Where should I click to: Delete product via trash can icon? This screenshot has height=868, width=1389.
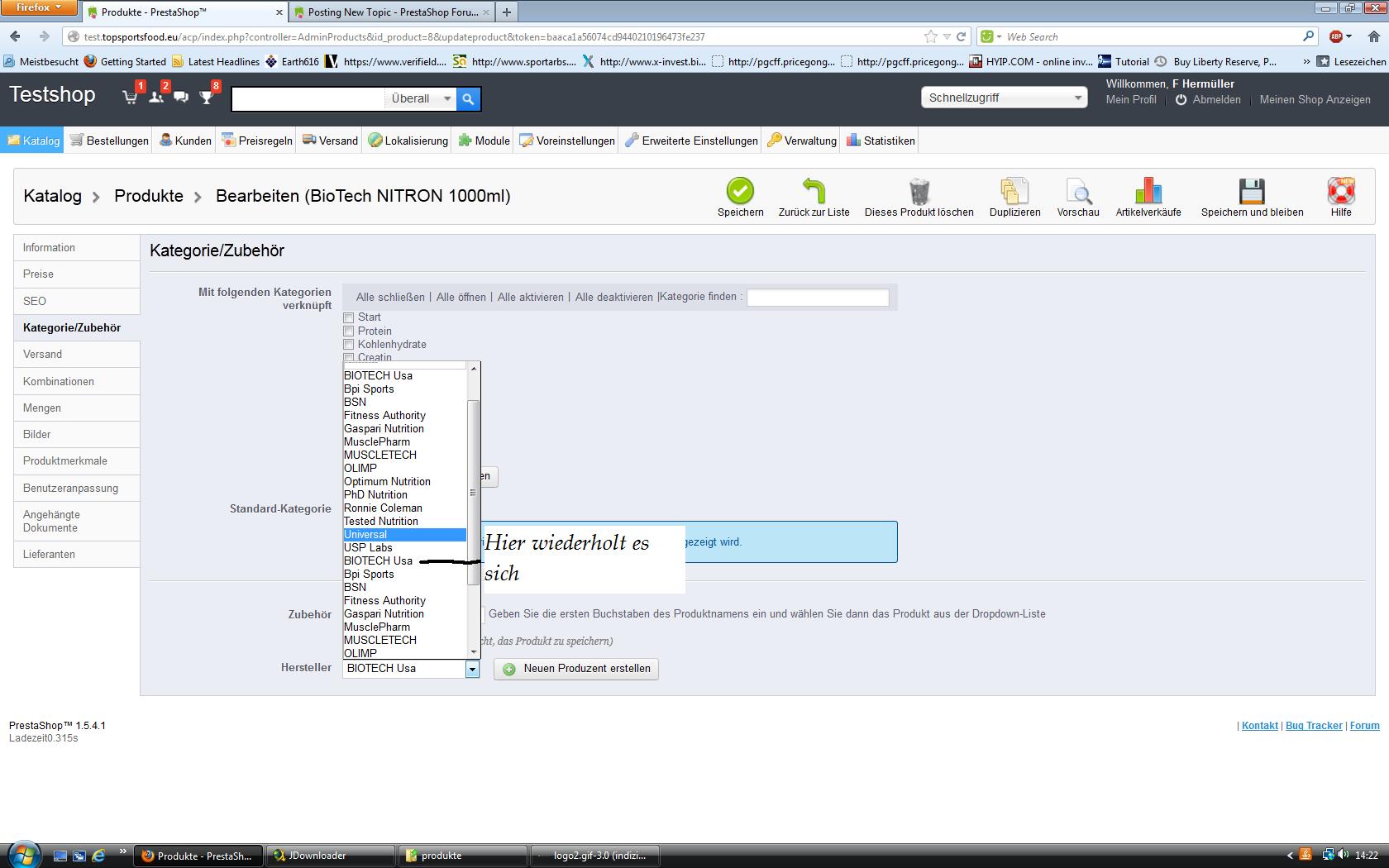[x=919, y=191]
